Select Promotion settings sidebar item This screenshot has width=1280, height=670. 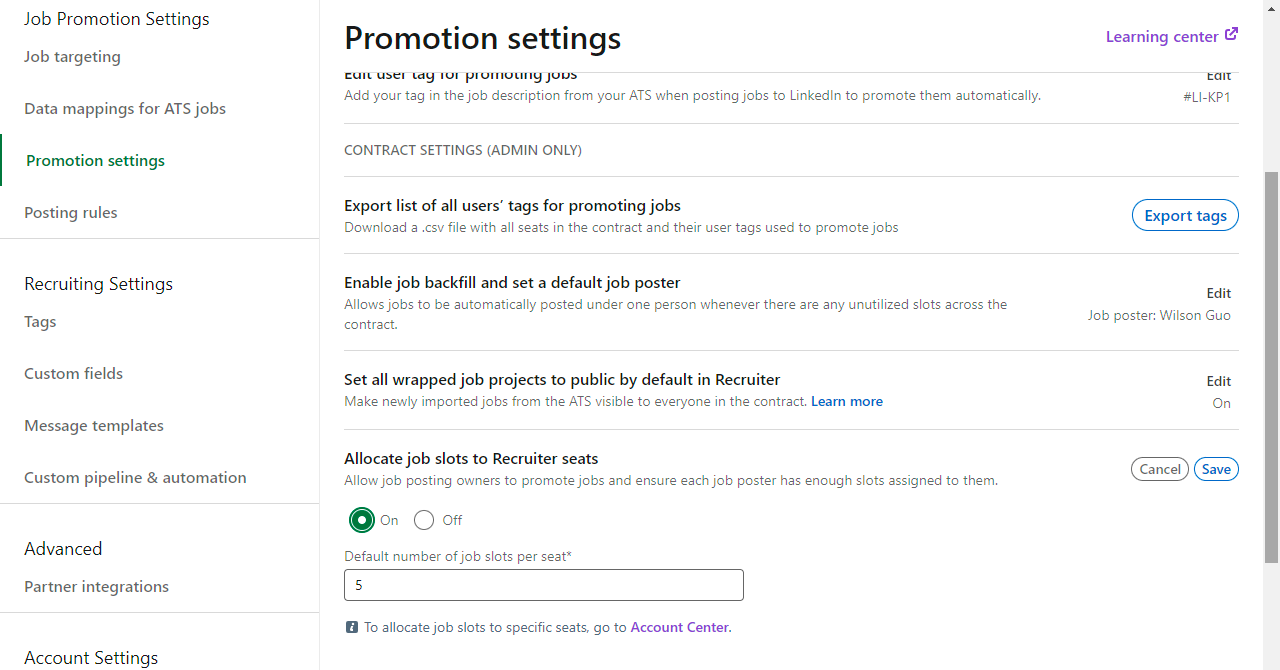click(96, 161)
